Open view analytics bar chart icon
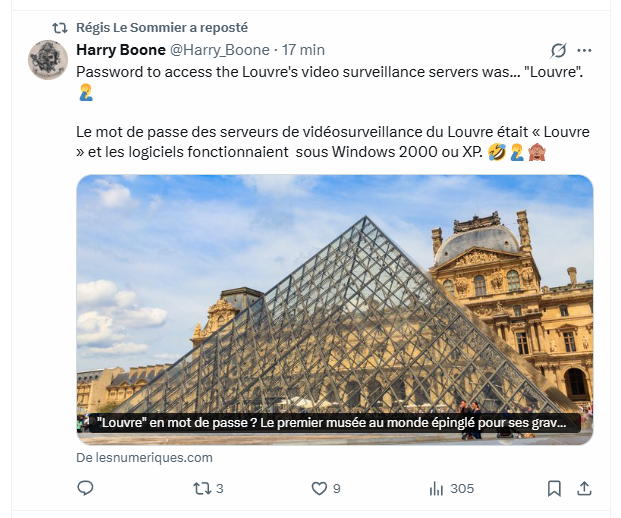Viewport: 621px width, 518px height. pyautogui.click(x=436, y=488)
